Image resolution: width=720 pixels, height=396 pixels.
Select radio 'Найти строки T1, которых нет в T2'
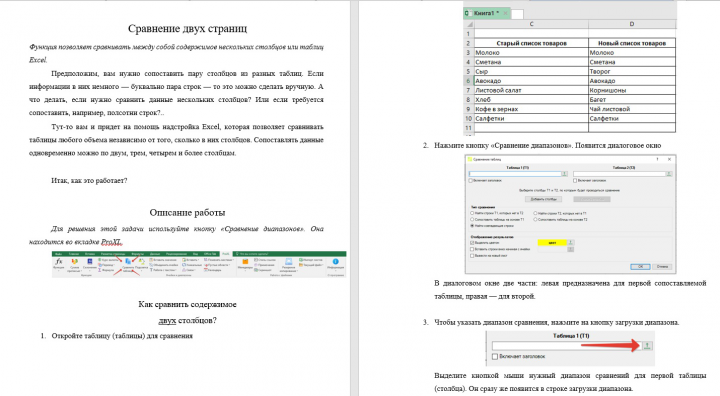click(x=472, y=213)
